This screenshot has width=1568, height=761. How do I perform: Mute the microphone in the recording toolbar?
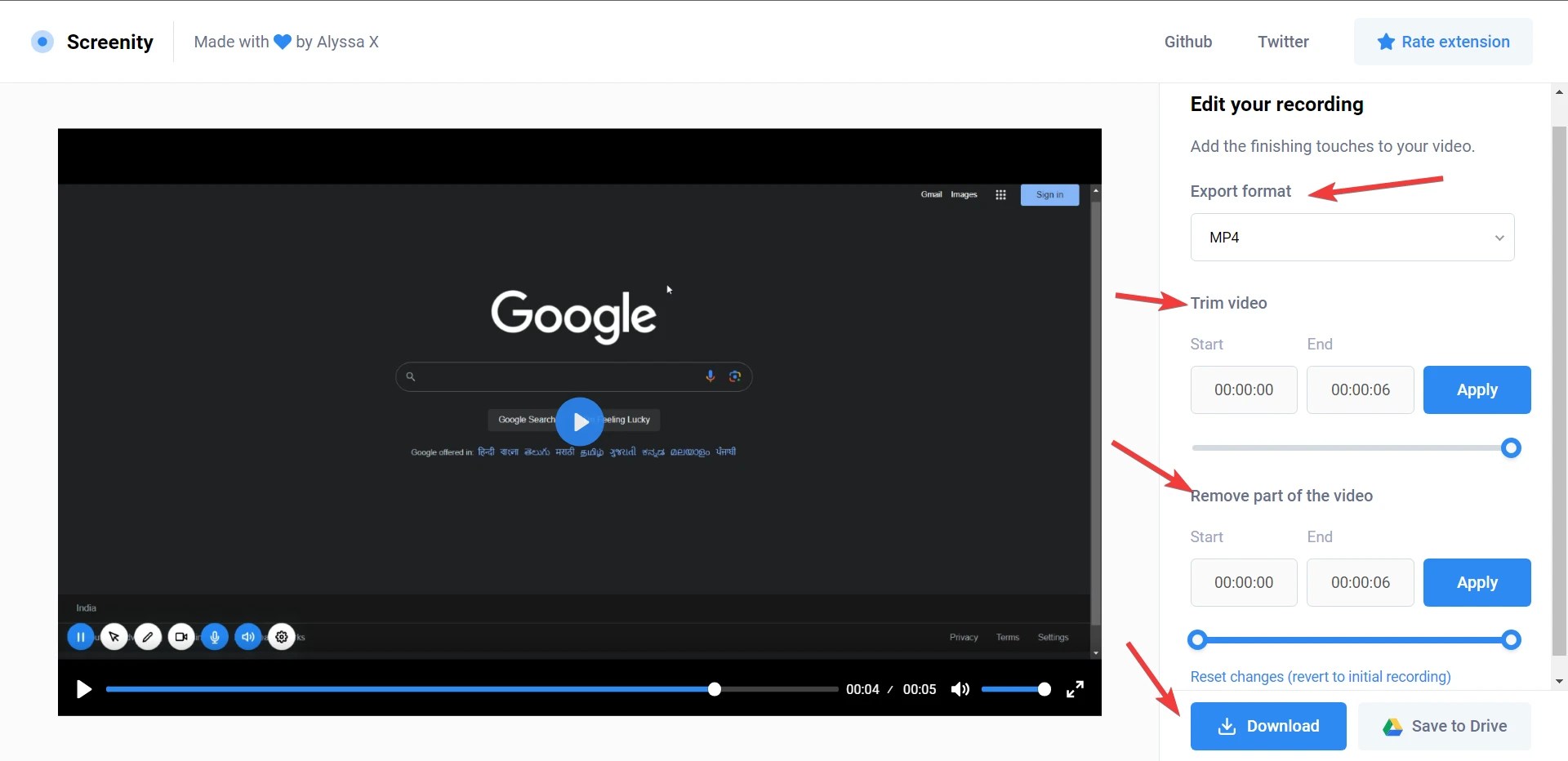[214, 636]
